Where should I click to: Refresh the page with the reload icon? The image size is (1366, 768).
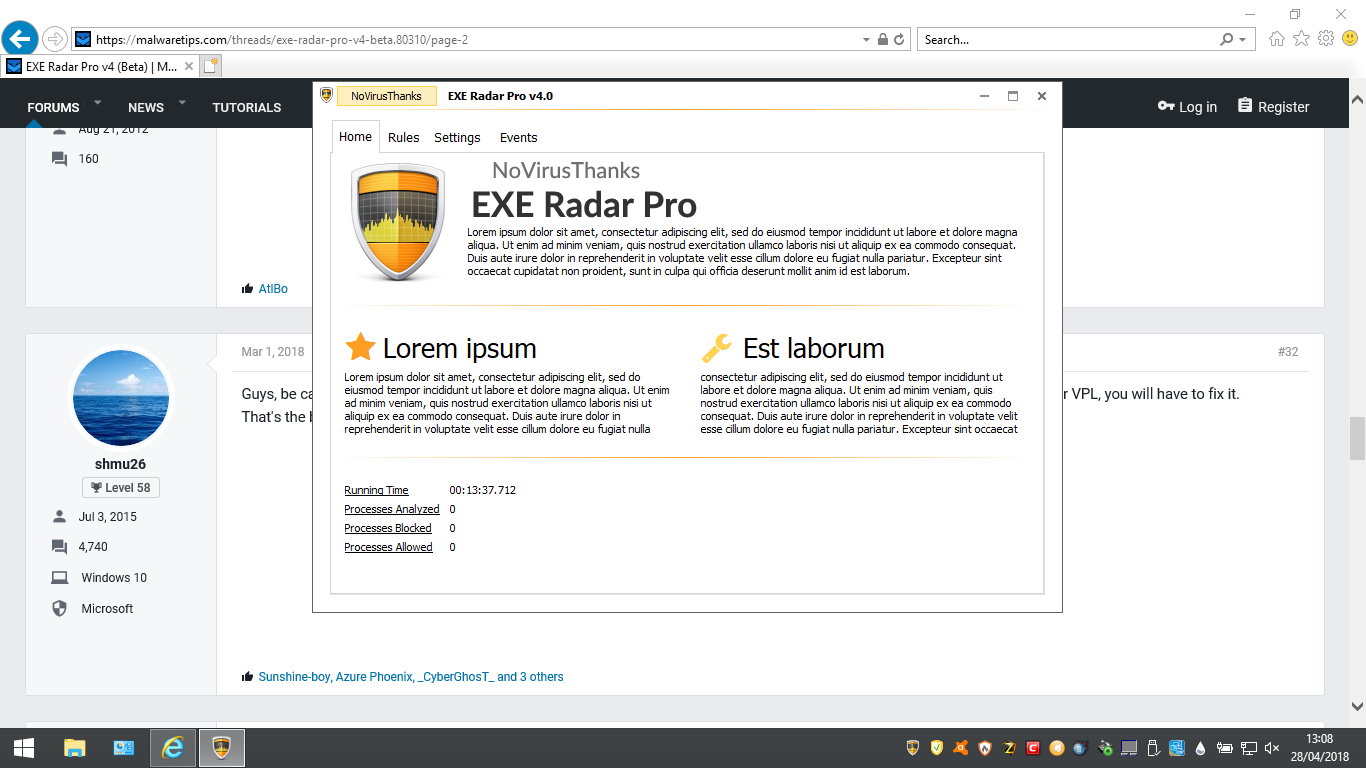coord(899,40)
